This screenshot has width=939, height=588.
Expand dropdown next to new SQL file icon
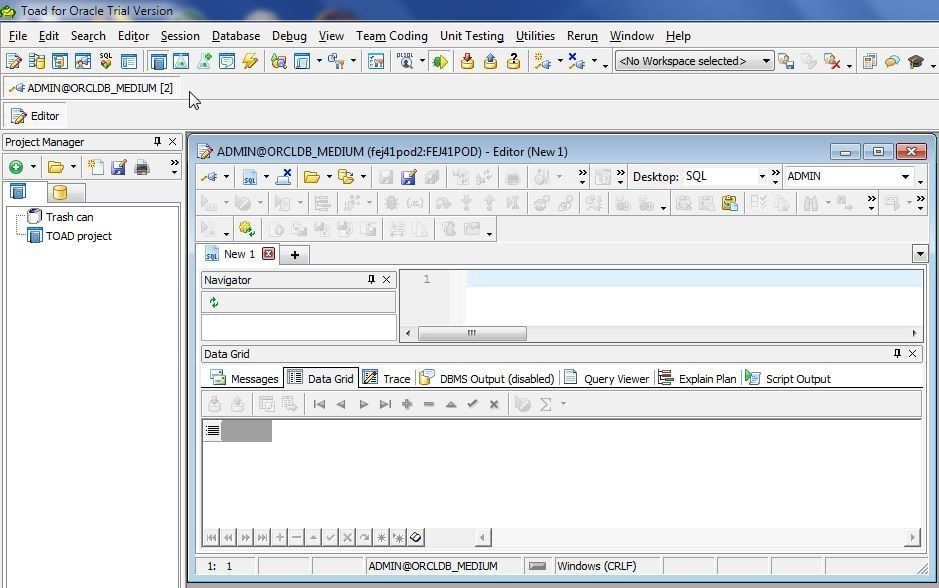[x=266, y=177]
